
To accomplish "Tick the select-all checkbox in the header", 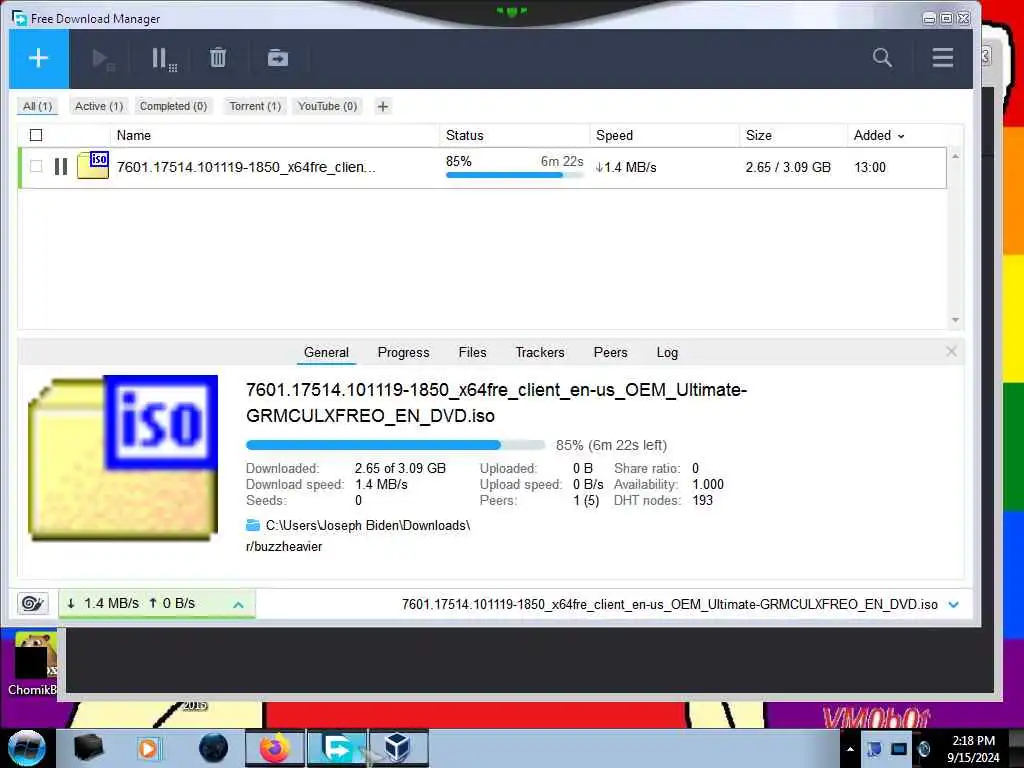I will (36, 135).
